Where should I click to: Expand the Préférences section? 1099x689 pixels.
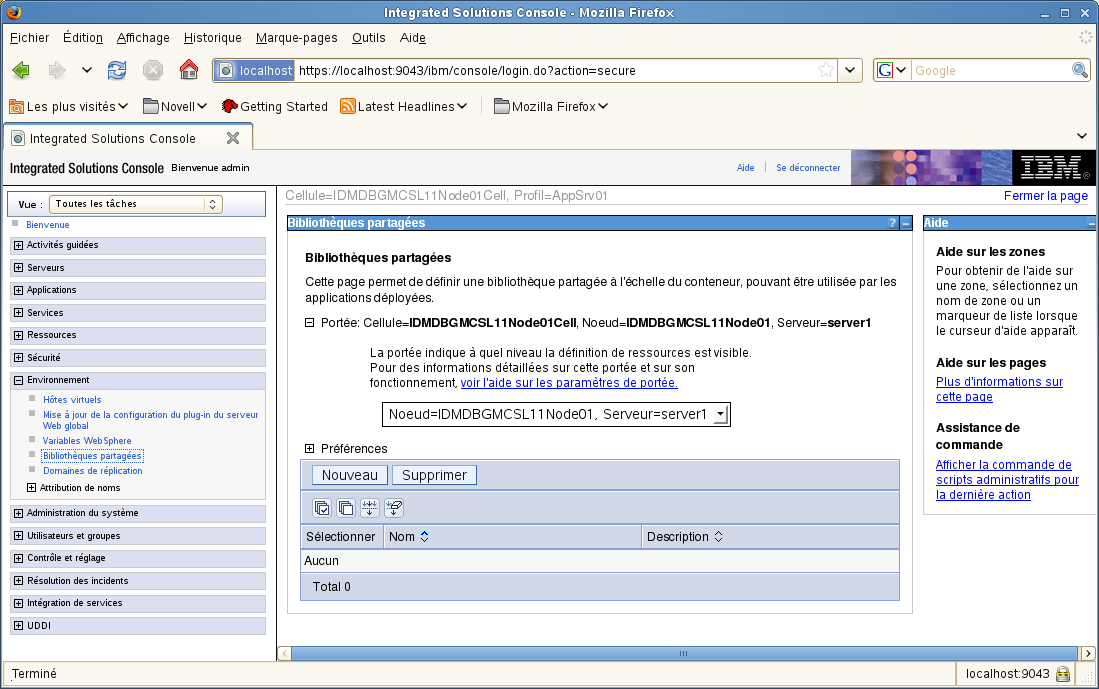[309, 449]
